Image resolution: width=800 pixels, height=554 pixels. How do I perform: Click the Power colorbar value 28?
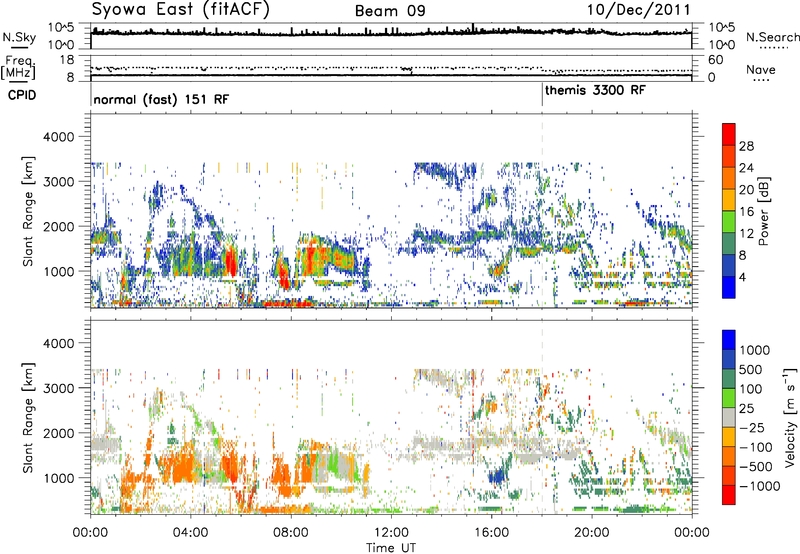[x=746, y=146]
